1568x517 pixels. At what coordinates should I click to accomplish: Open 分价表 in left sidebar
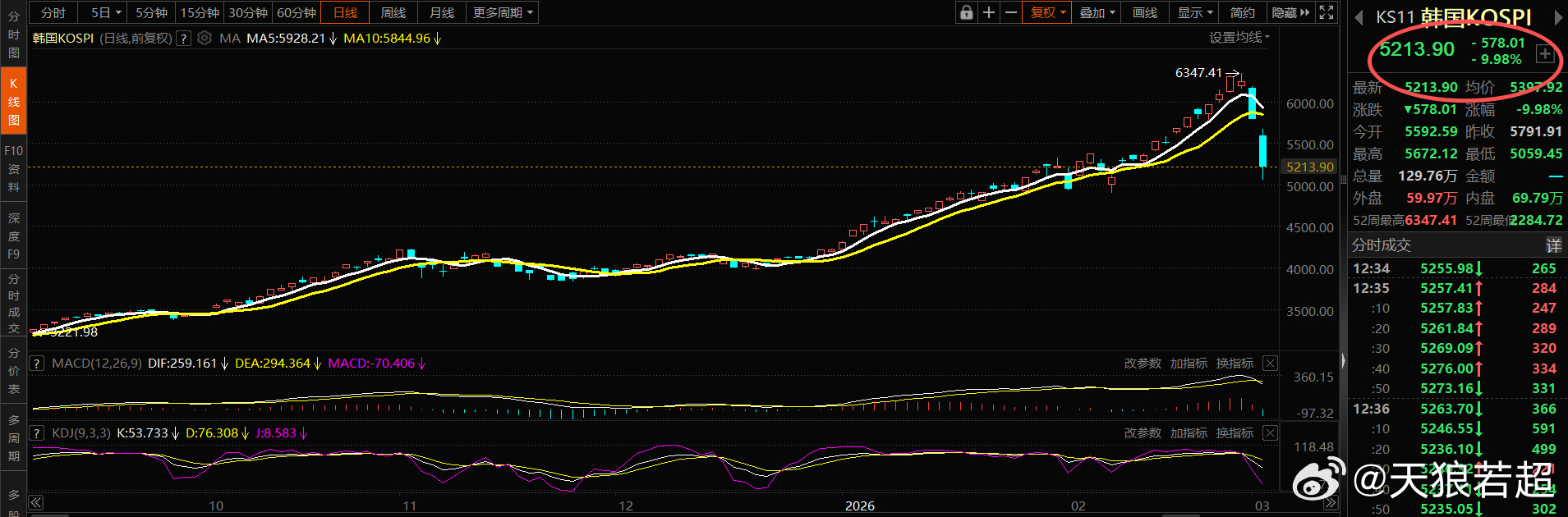point(13,371)
